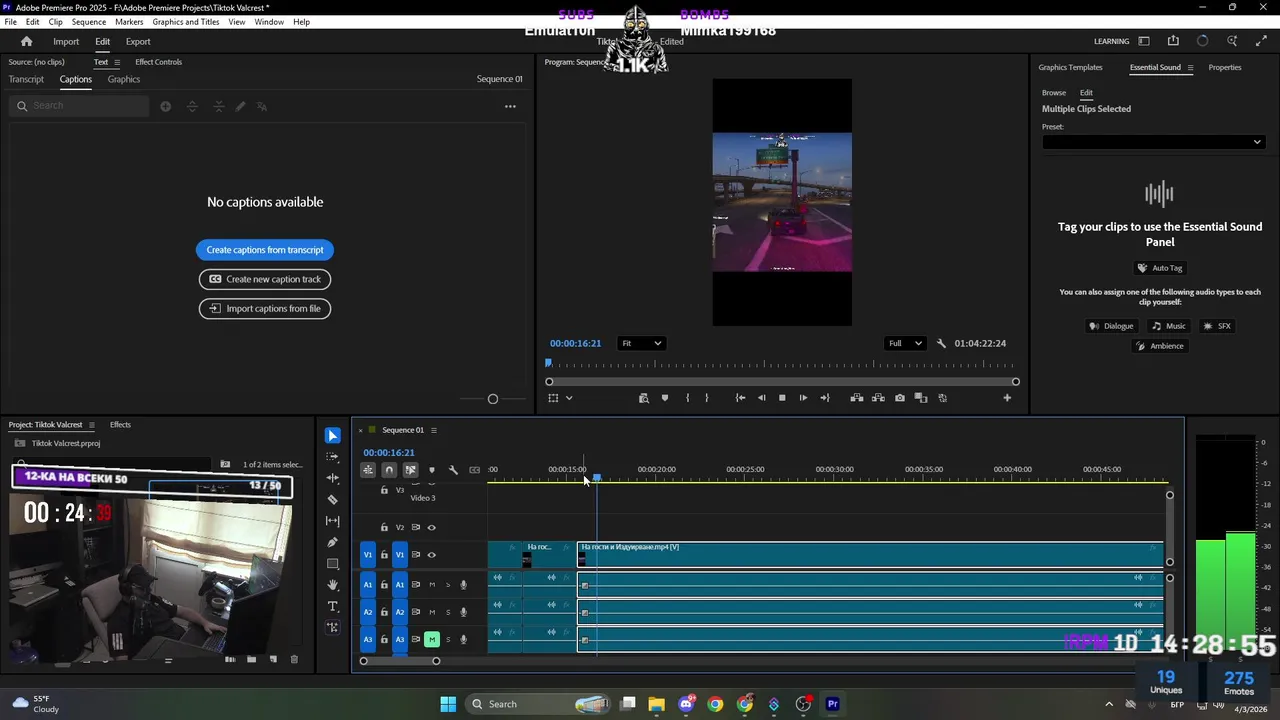Assign the Dialogue audio type

coord(1112,326)
